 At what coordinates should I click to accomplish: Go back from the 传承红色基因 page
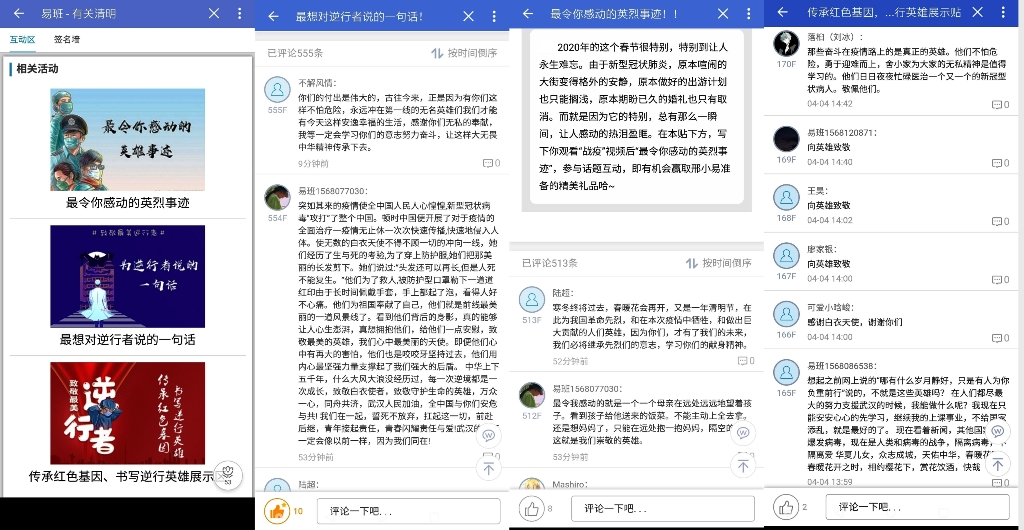coord(782,14)
